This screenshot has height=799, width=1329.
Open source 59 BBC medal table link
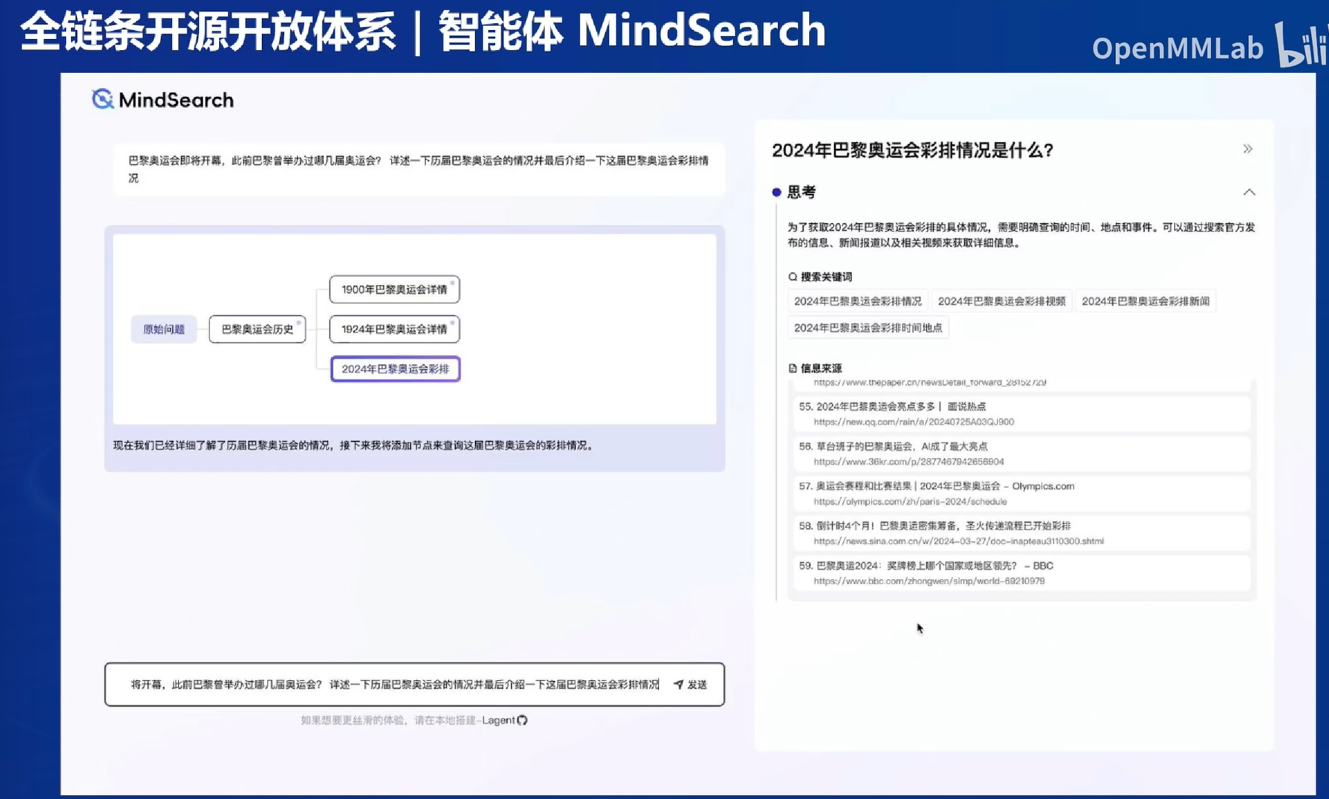point(928,580)
